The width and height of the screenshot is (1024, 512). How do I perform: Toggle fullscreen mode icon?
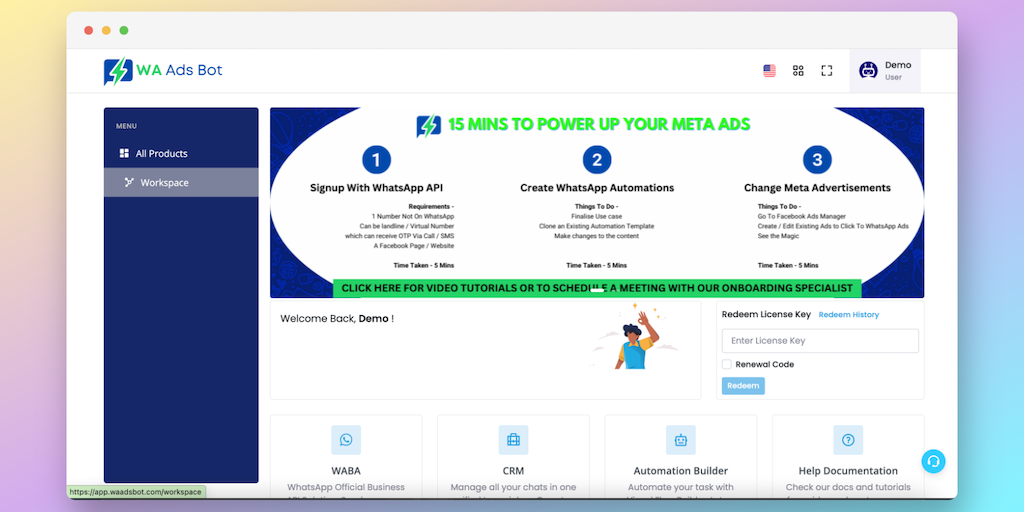[x=827, y=71]
